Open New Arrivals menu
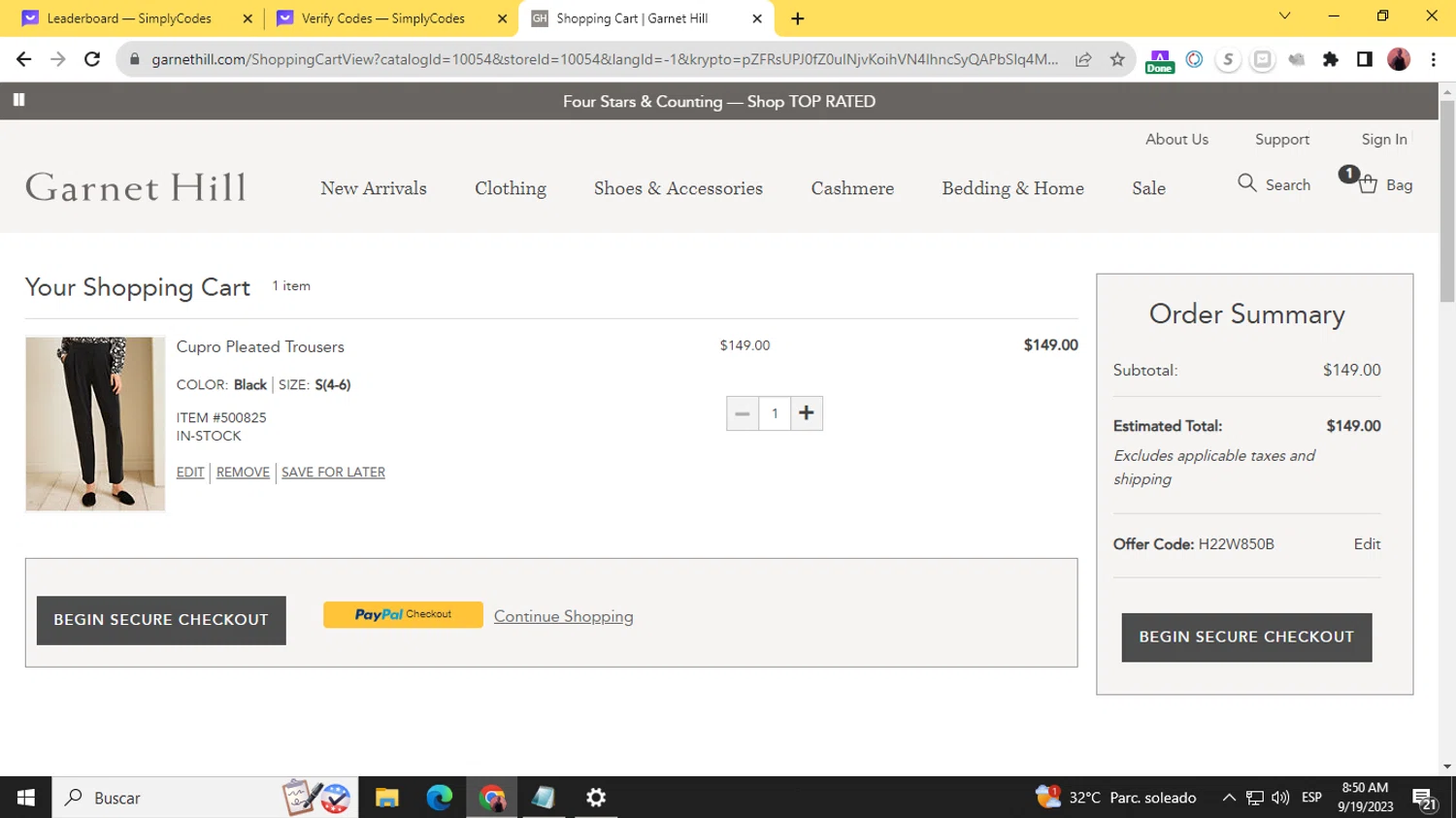Screen dimensions: 1456x818 point(374,188)
